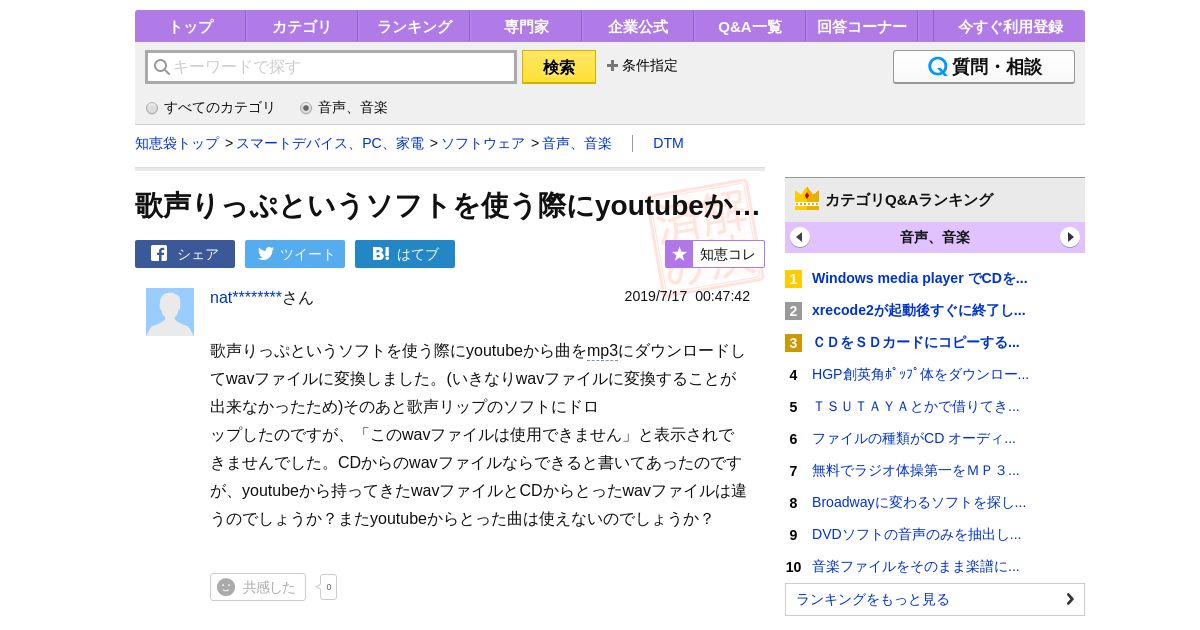This screenshot has width=1200, height=630.
Task: Open rank 10: 音楽ファイルをそのまま楽譜に...
Action: (916, 566)
